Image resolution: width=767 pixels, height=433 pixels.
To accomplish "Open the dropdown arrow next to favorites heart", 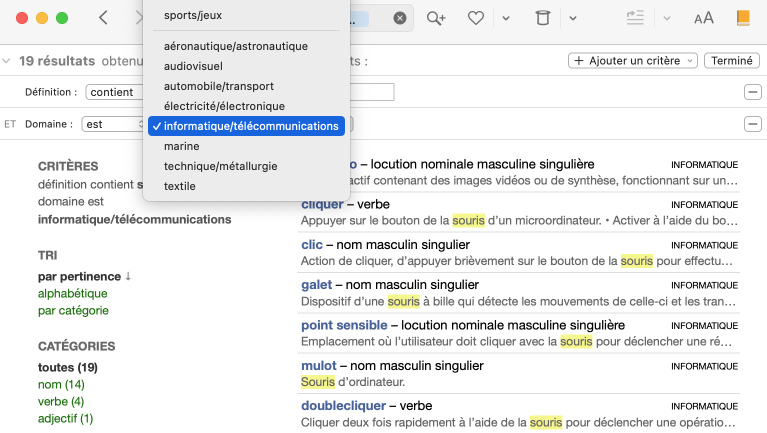I will 506,18.
